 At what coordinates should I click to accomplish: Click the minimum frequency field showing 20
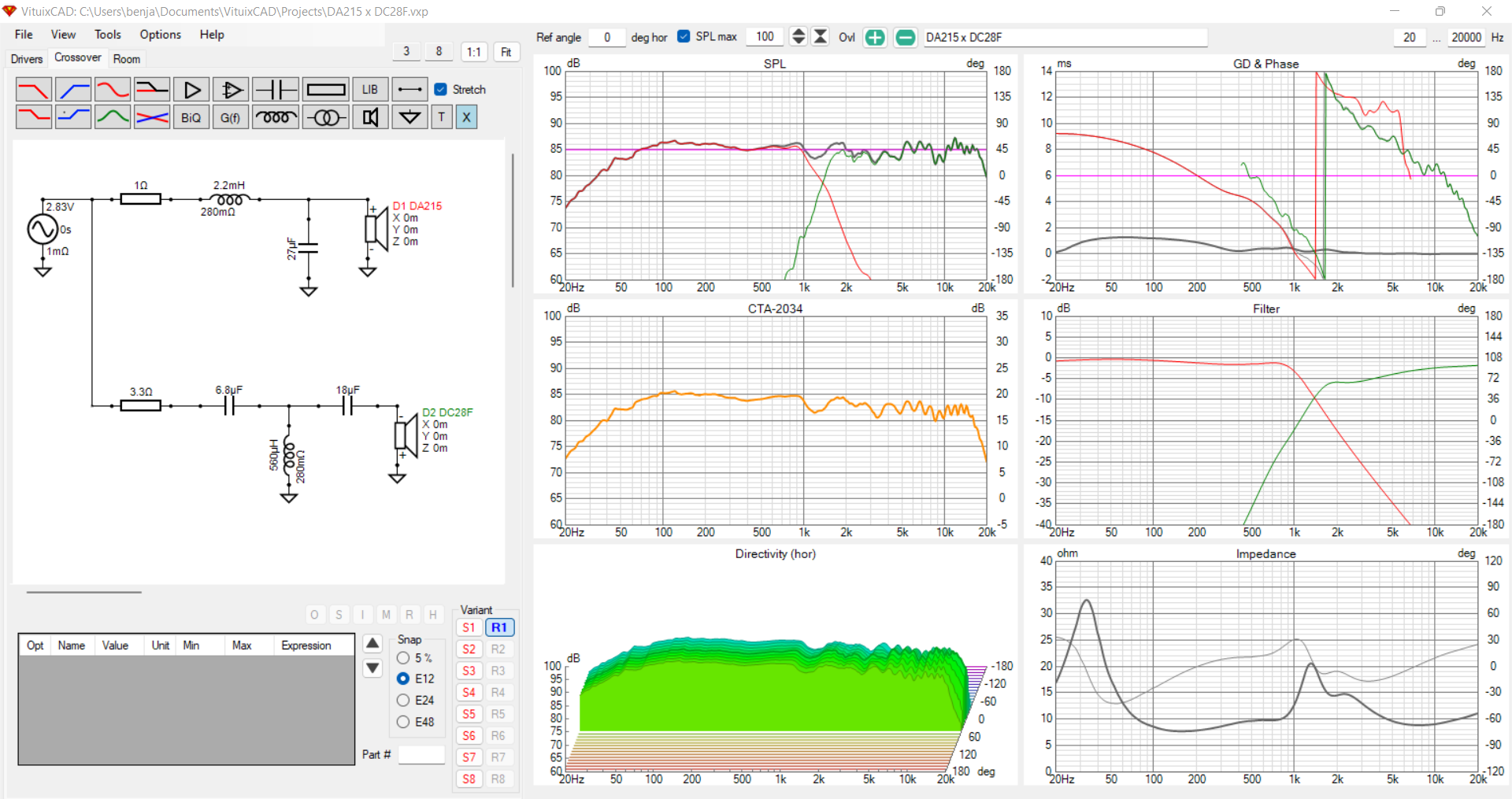click(1409, 37)
